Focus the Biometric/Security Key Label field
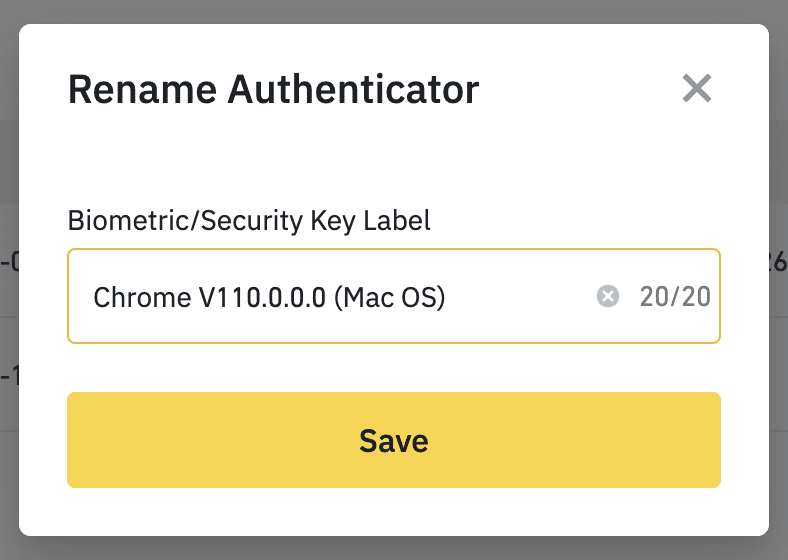 340,297
